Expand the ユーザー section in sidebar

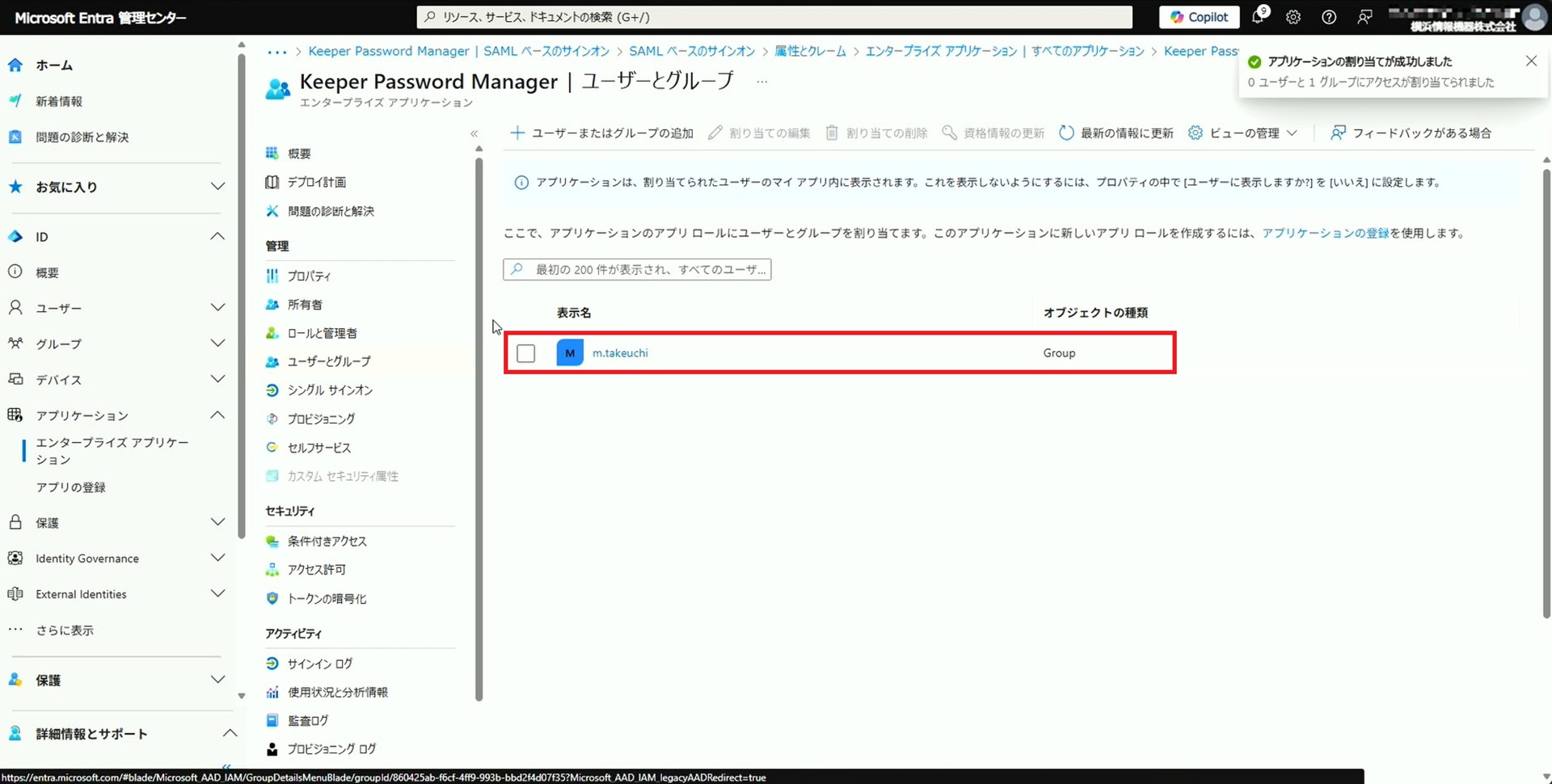[x=217, y=308]
